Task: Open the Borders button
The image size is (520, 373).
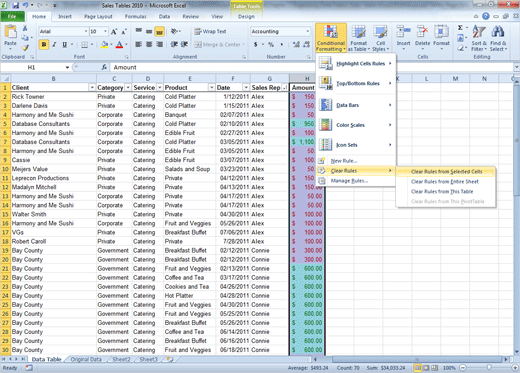Action: tap(84, 44)
